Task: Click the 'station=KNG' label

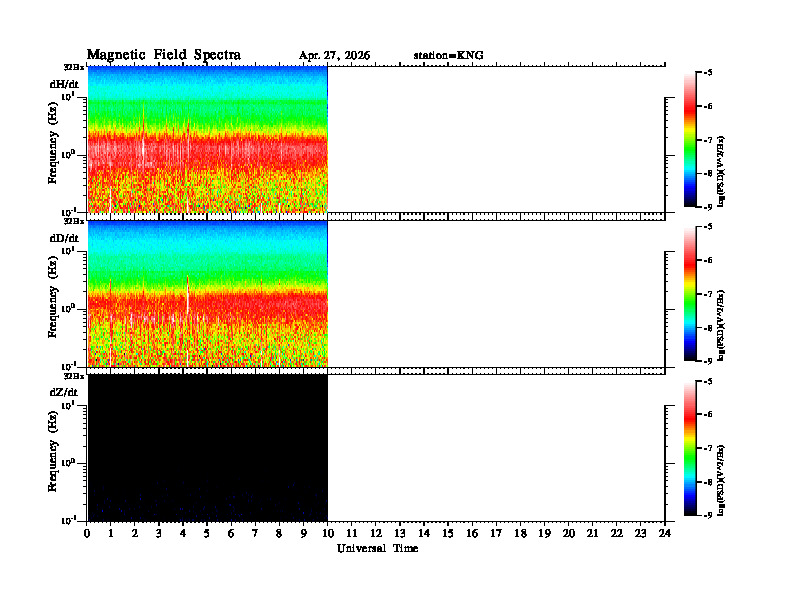Action: pyautogui.click(x=449, y=56)
